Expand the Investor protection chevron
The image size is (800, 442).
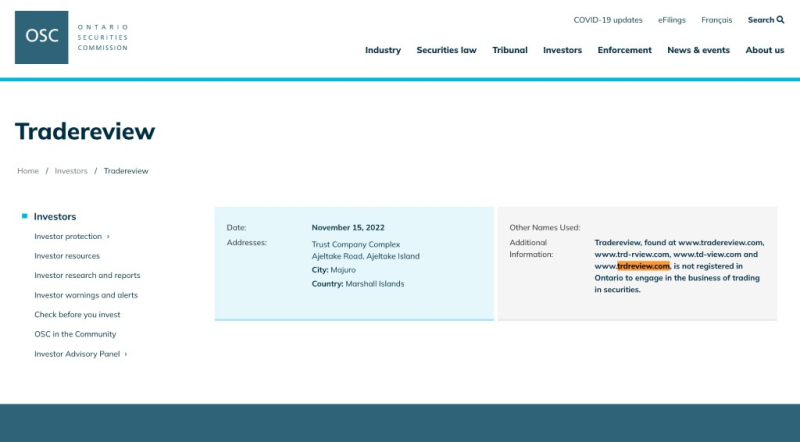coord(108,236)
